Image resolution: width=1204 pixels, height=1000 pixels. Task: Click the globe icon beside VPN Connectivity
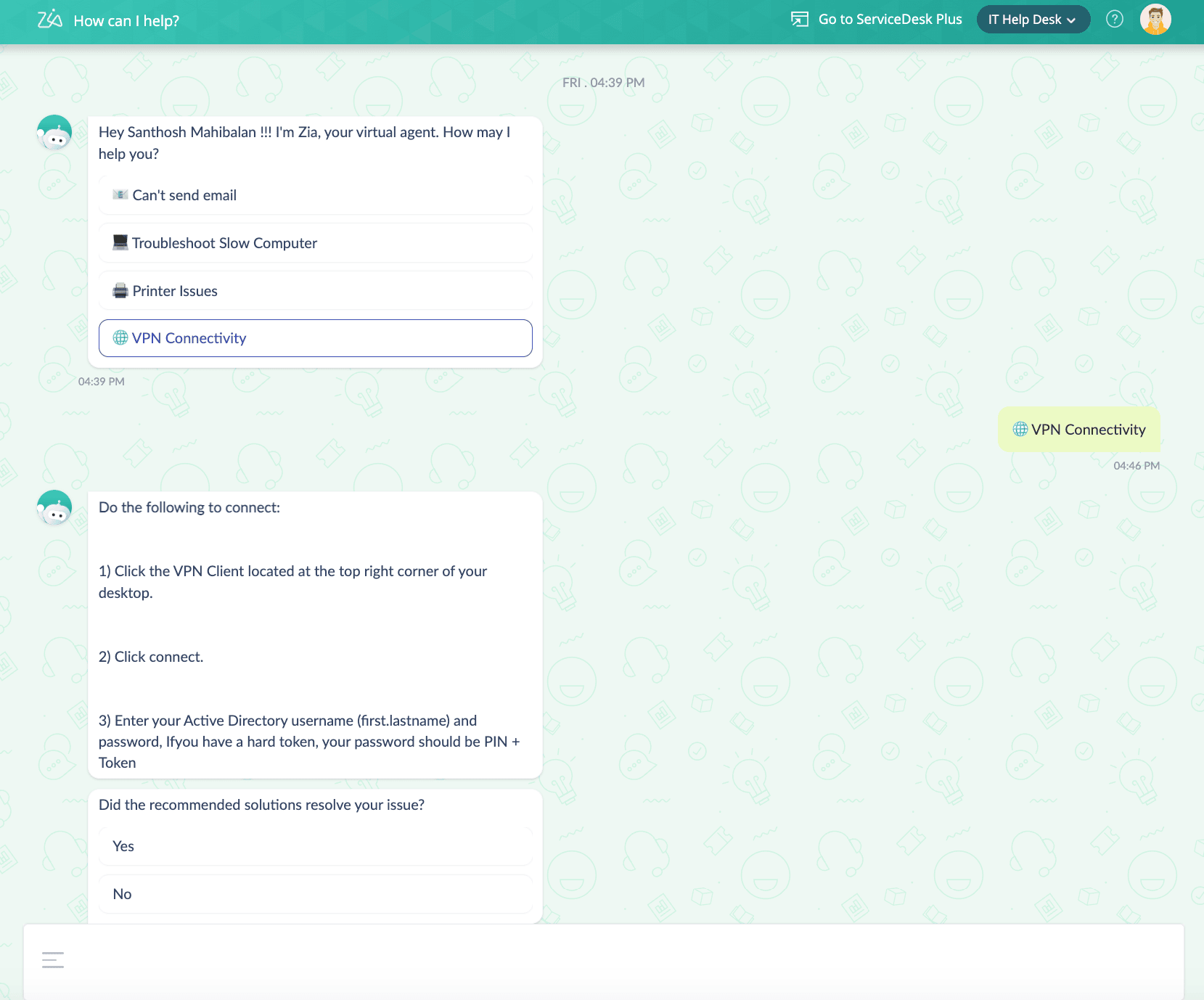(x=120, y=337)
